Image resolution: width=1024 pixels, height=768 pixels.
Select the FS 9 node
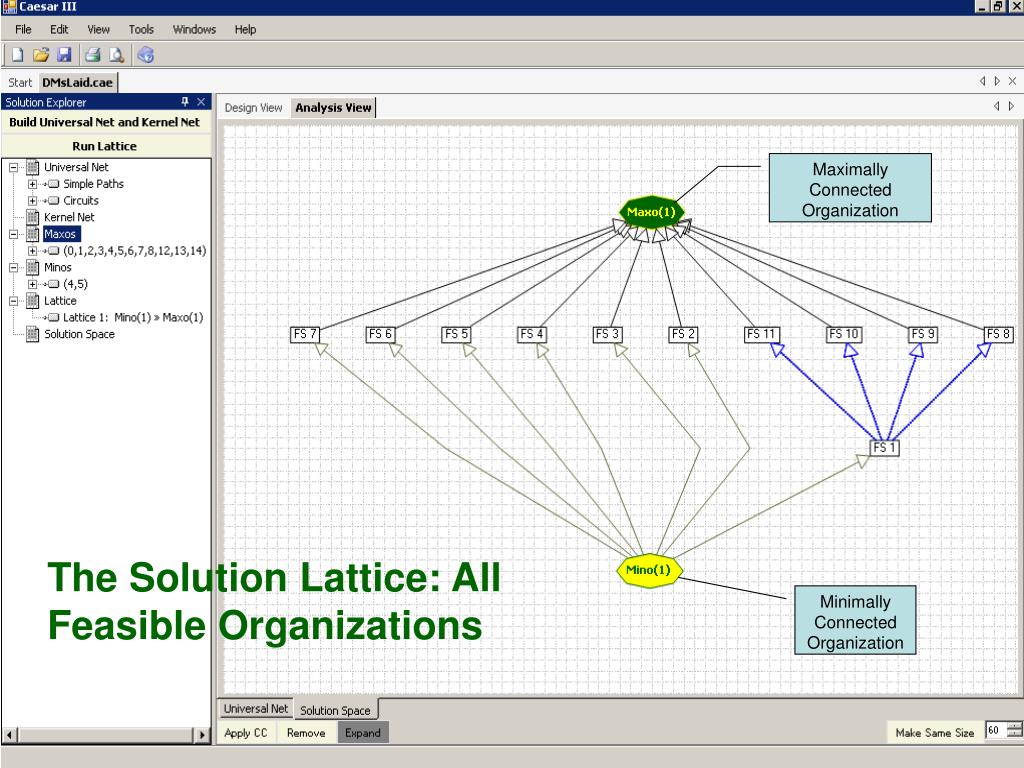[923, 334]
